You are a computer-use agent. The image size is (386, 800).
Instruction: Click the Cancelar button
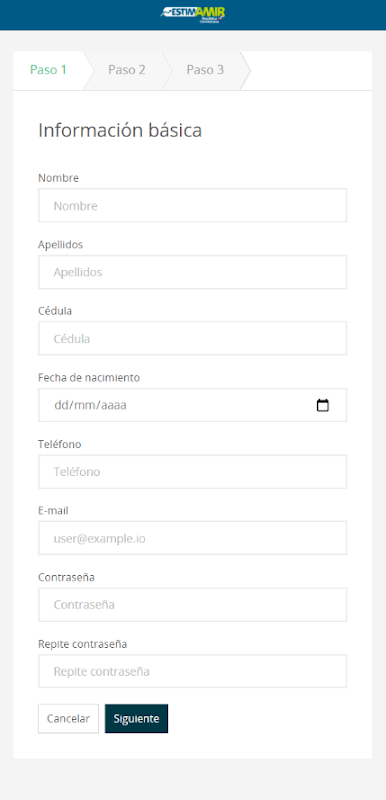(x=68, y=718)
